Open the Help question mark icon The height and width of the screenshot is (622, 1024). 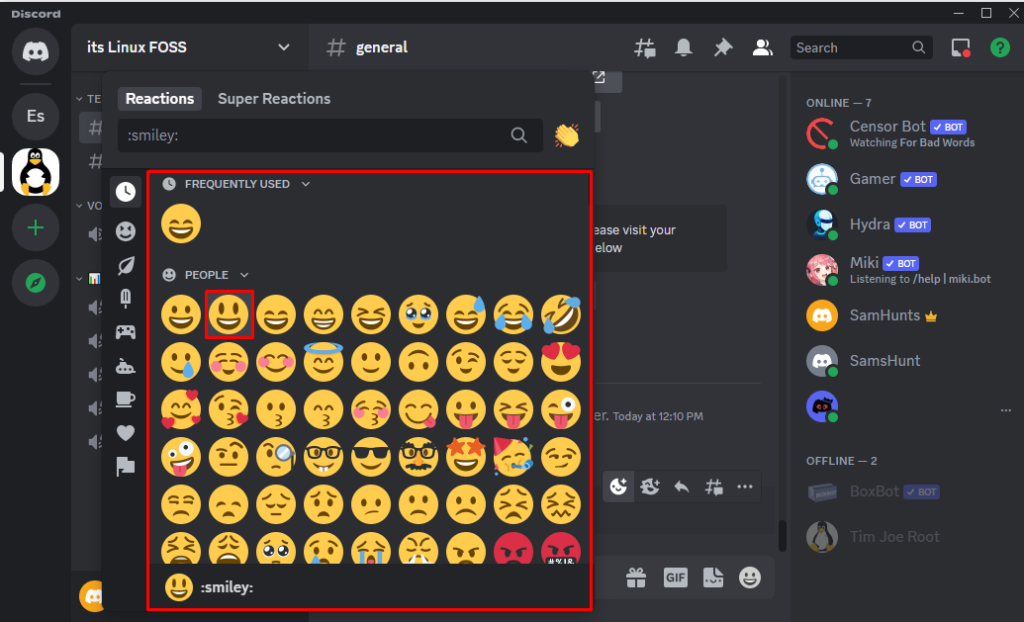999,48
